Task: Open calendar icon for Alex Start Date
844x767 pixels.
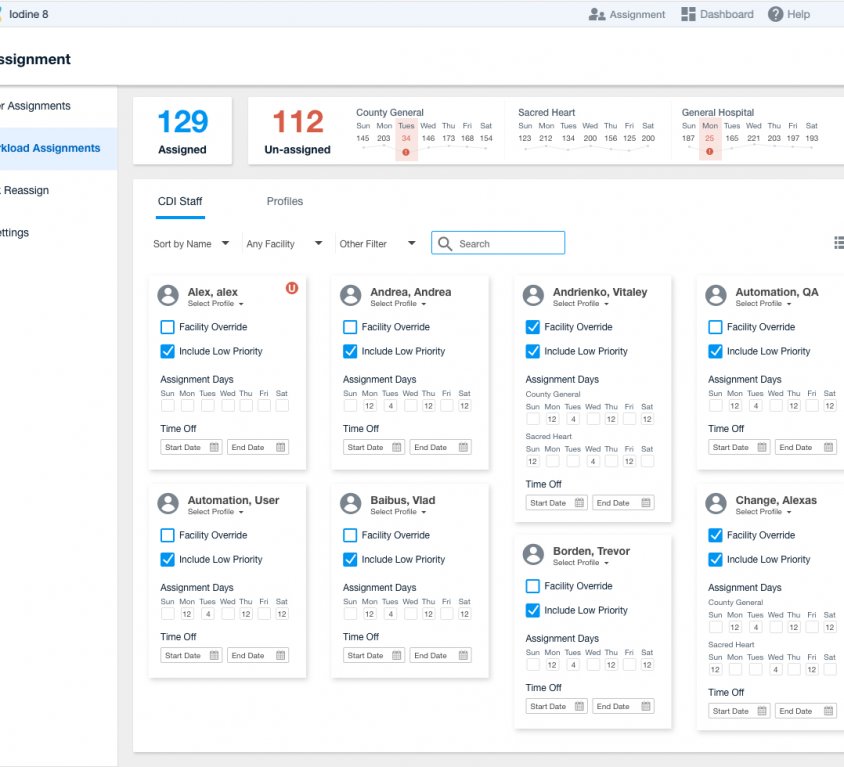Action: [x=215, y=447]
